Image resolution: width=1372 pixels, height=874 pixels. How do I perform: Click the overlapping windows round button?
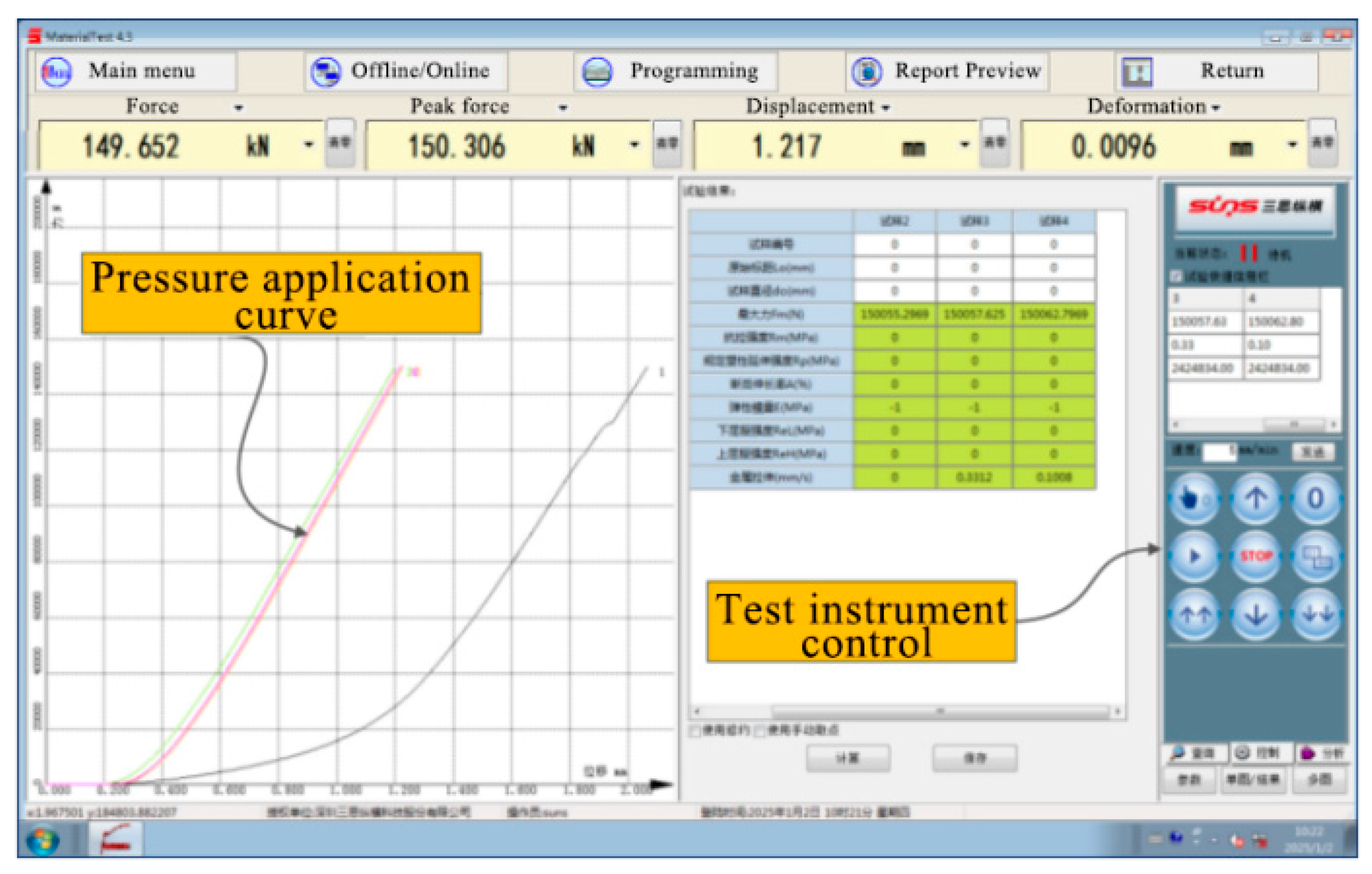[1316, 556]
